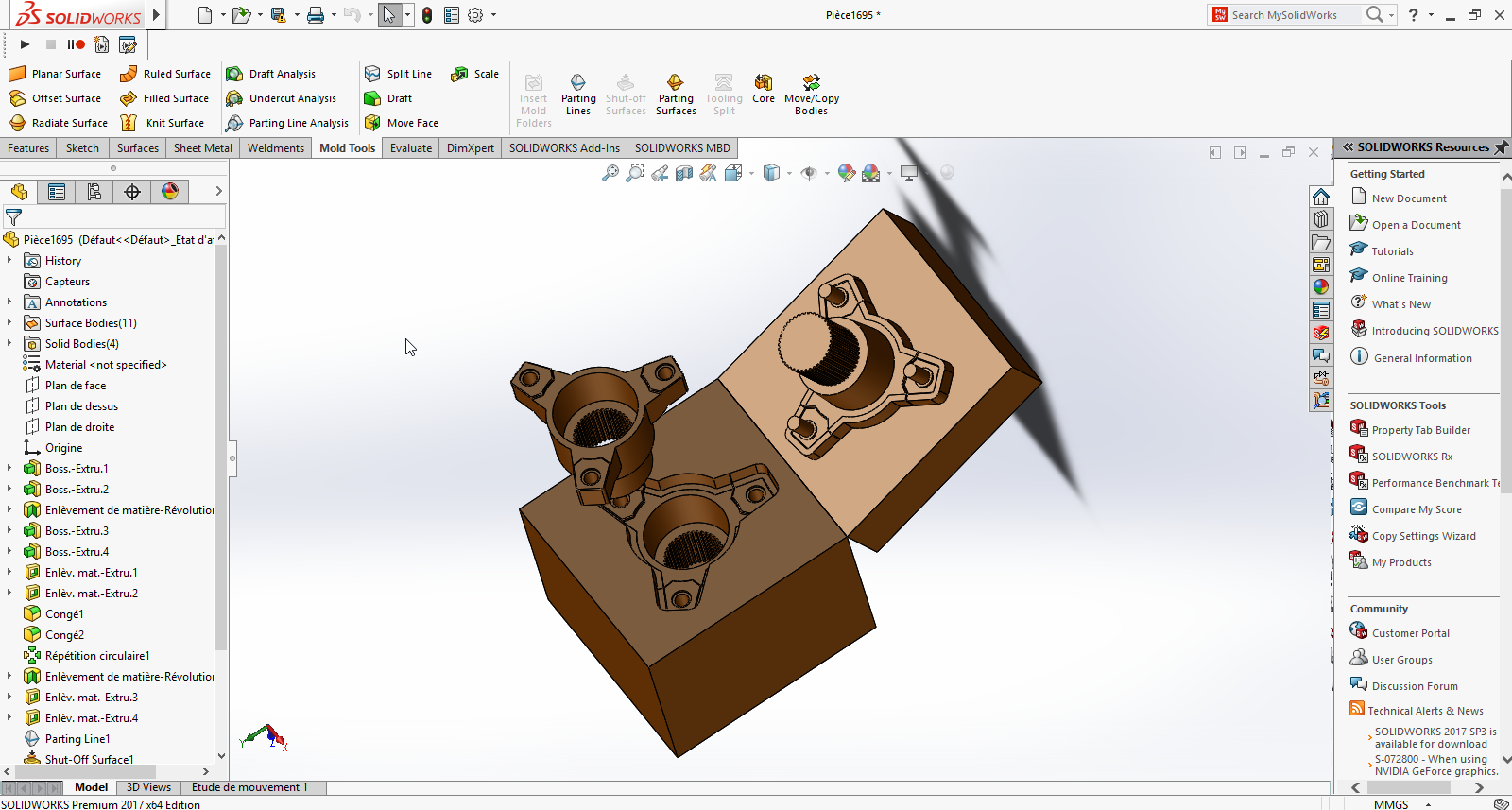The height and width of the screenshot is (810, 1512).
Task: Click the feature tree filter icon
Action: (x=13, y=217)
